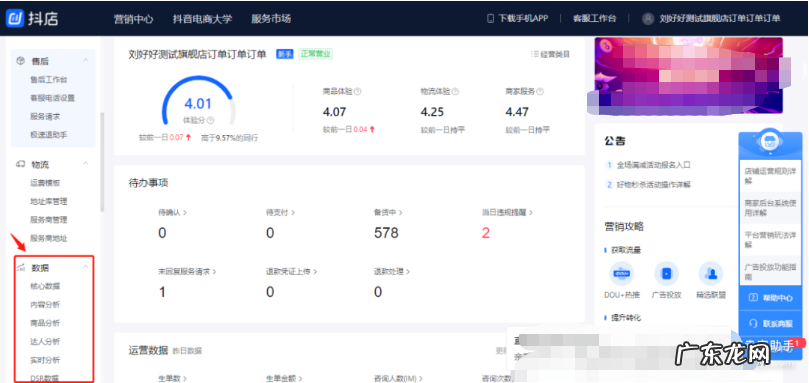This screenshot has height=383, width=809.
Task: Expand the 待支付 todo item arrow
Action: (293, 212)
